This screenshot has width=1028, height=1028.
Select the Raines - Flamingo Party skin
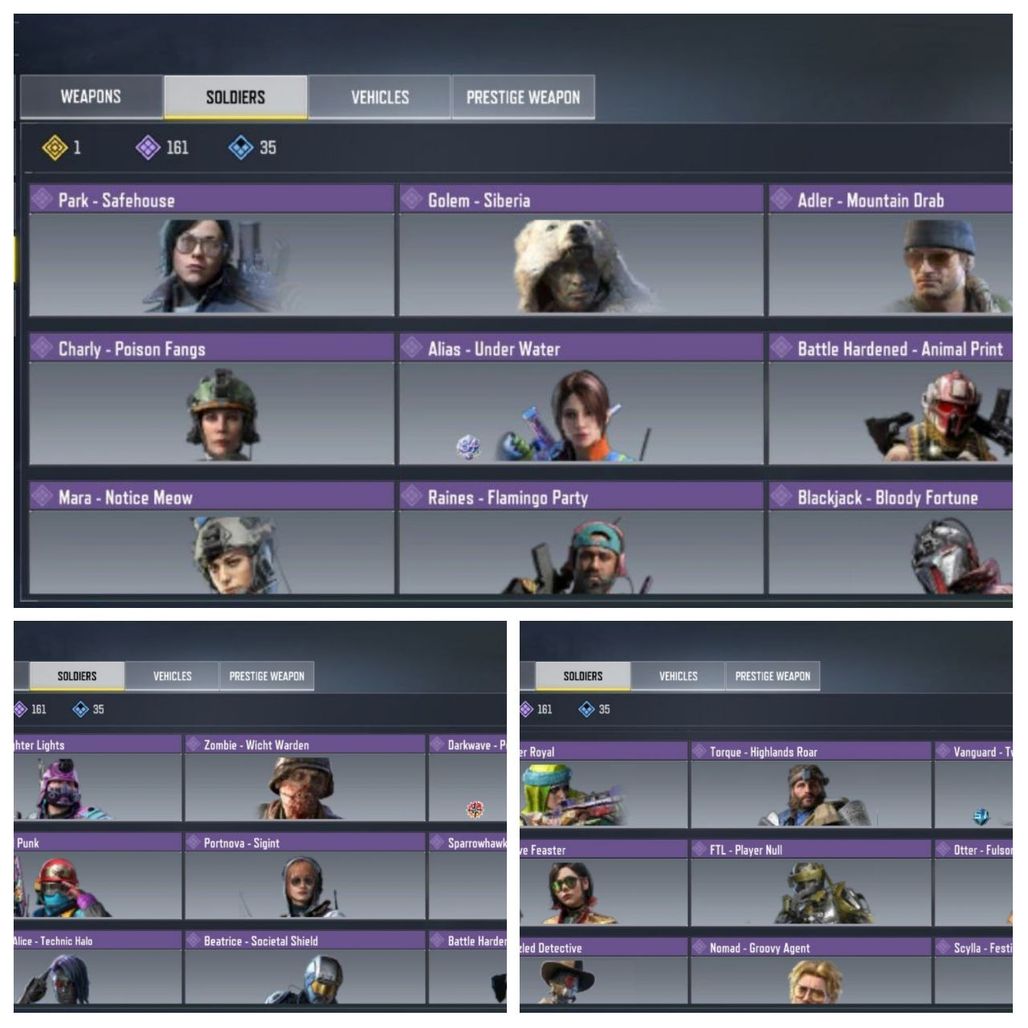coord(582,538)
